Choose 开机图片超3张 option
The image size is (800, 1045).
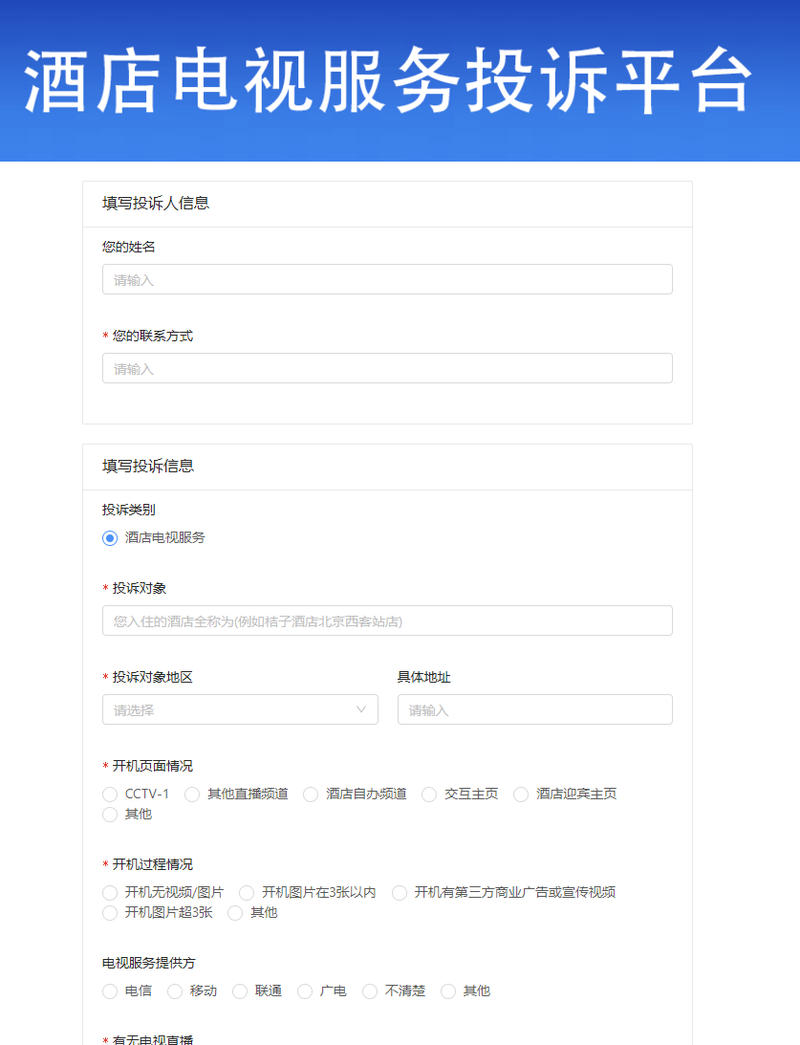pyautogui.click(x=110, y=913)
